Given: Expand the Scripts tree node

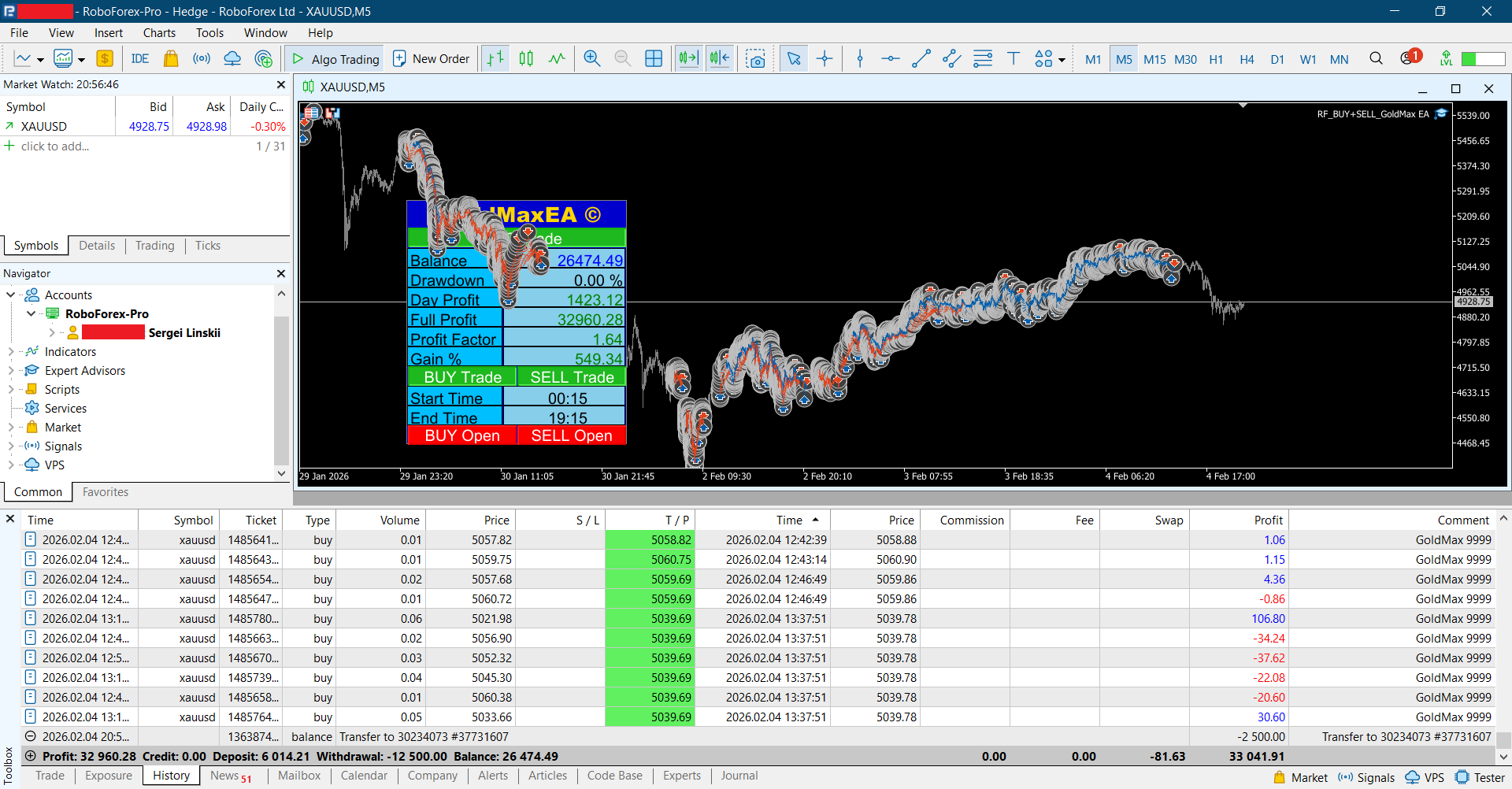Looking at the screenshot, I should pyautogui.click(x=11, y=390).
